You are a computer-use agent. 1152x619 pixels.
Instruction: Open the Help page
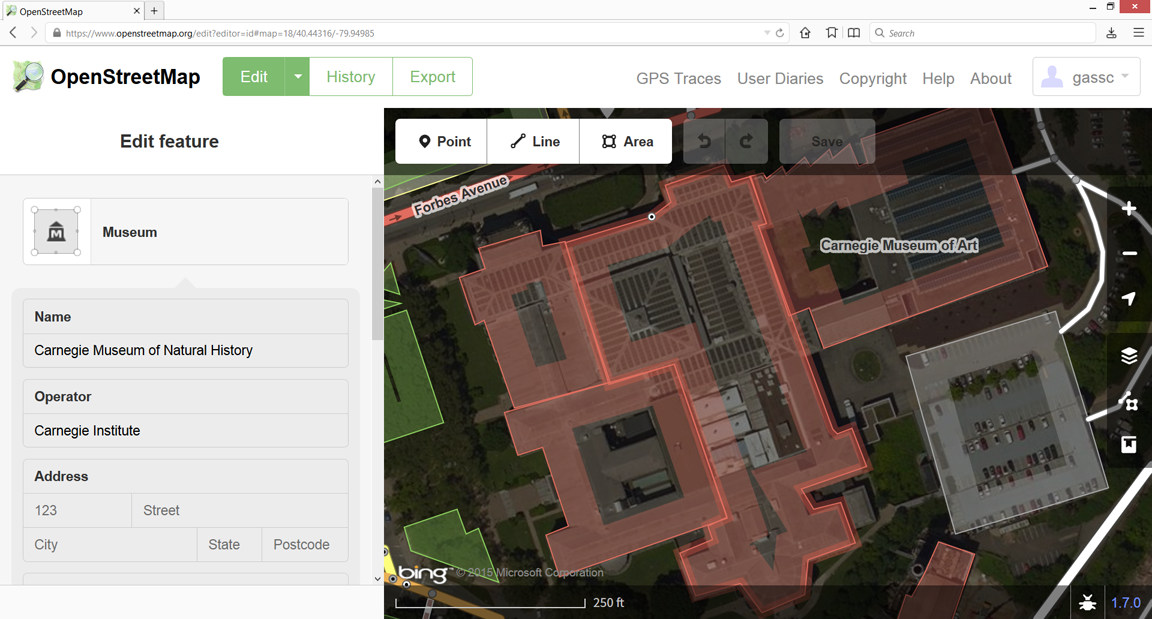pos(938,79)
